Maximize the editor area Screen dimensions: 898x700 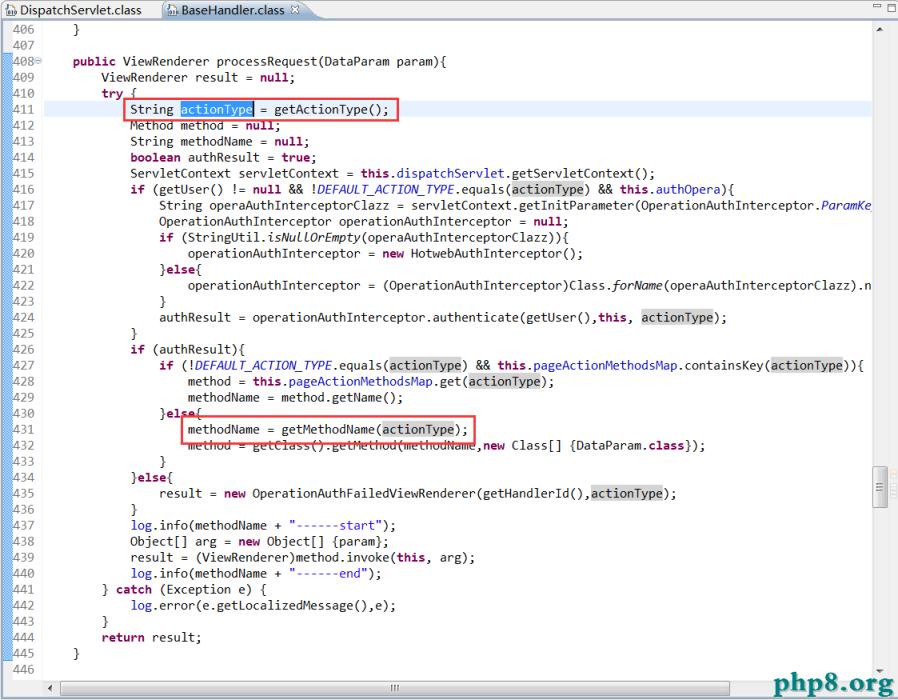click(891, 6)
